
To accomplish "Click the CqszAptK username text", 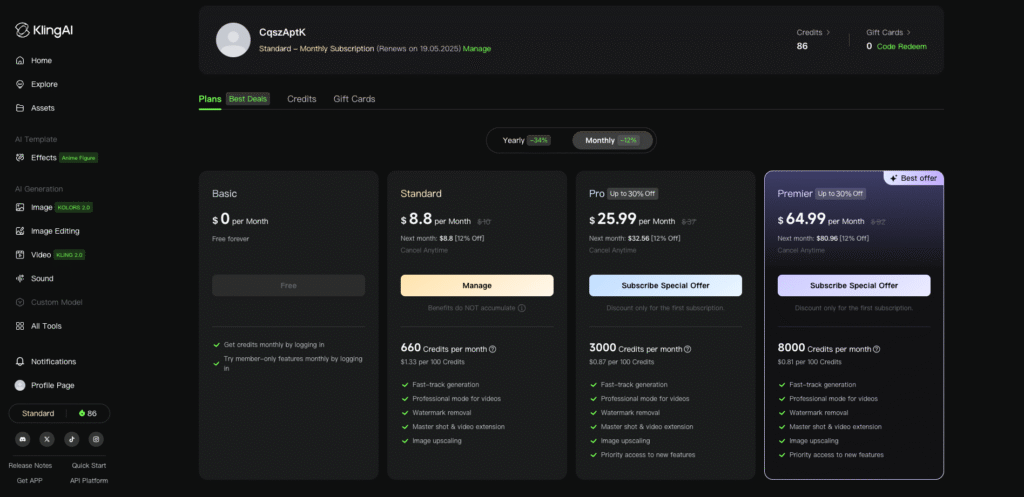I will (283, 32).
